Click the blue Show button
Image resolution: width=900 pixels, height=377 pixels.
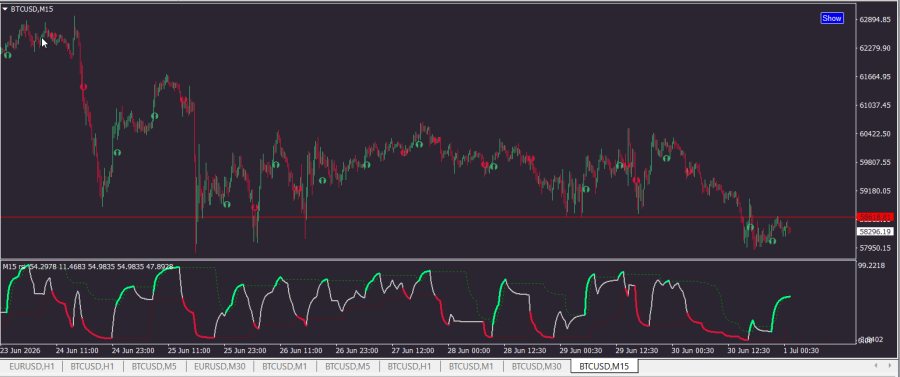point(832,18)
